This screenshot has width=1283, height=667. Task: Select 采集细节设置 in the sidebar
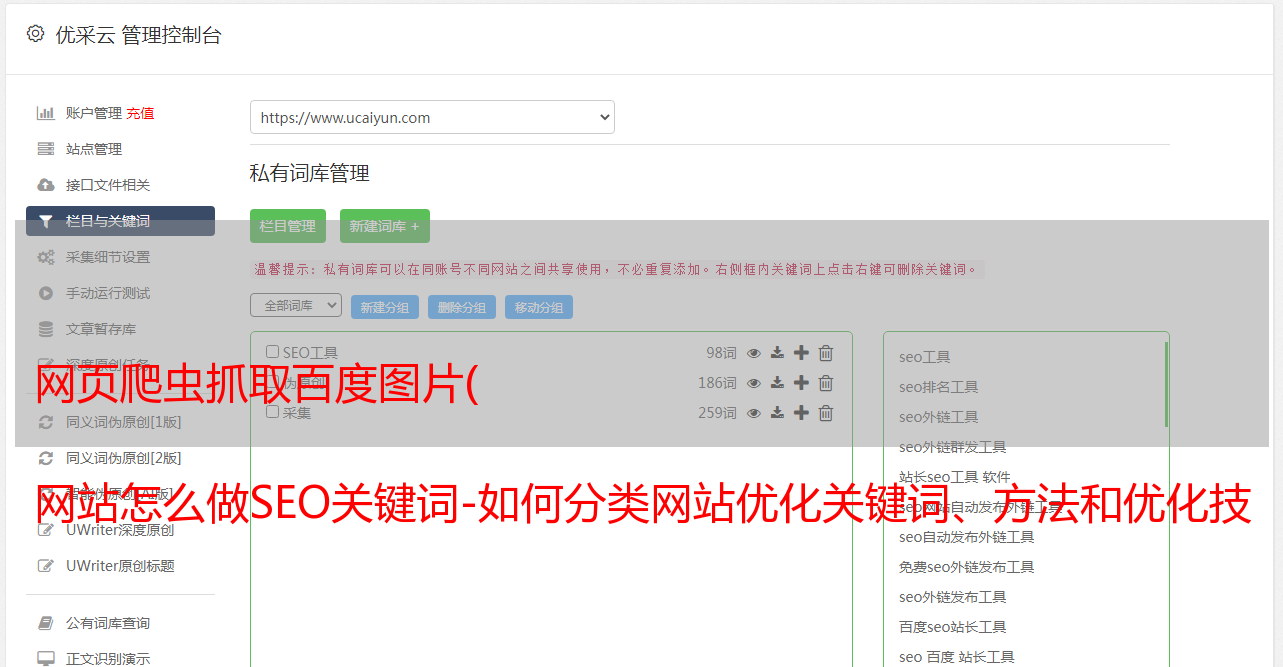[108, 257]
